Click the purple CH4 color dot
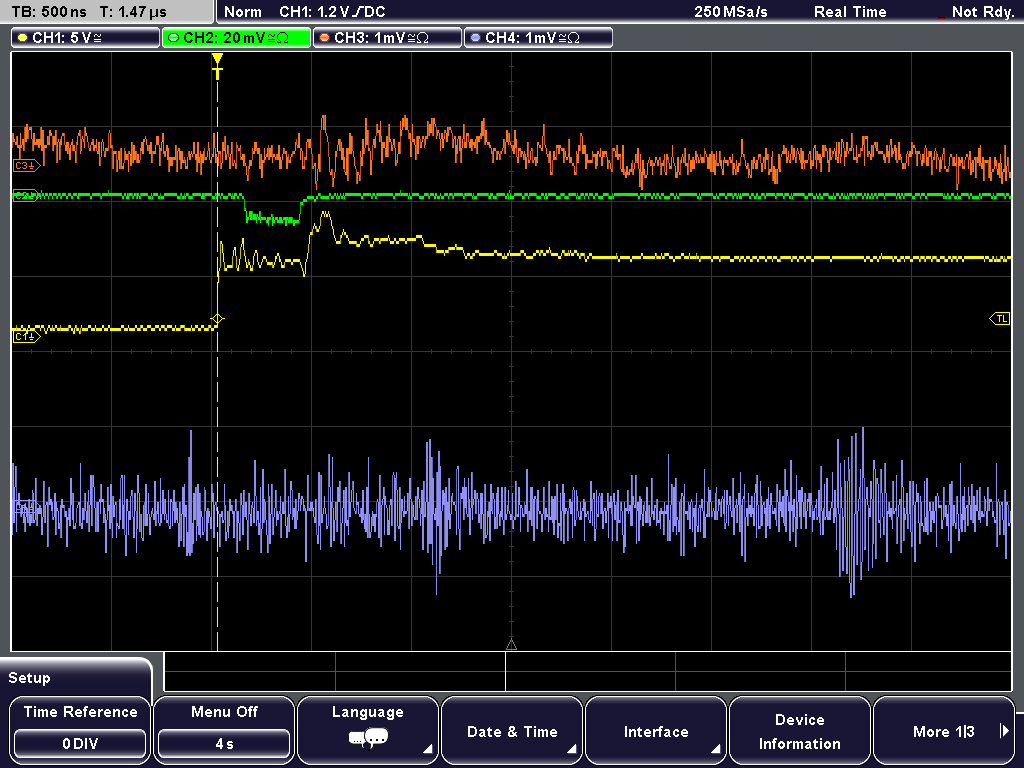Screen dimensions: 1024x768 [x=475, y=38]
